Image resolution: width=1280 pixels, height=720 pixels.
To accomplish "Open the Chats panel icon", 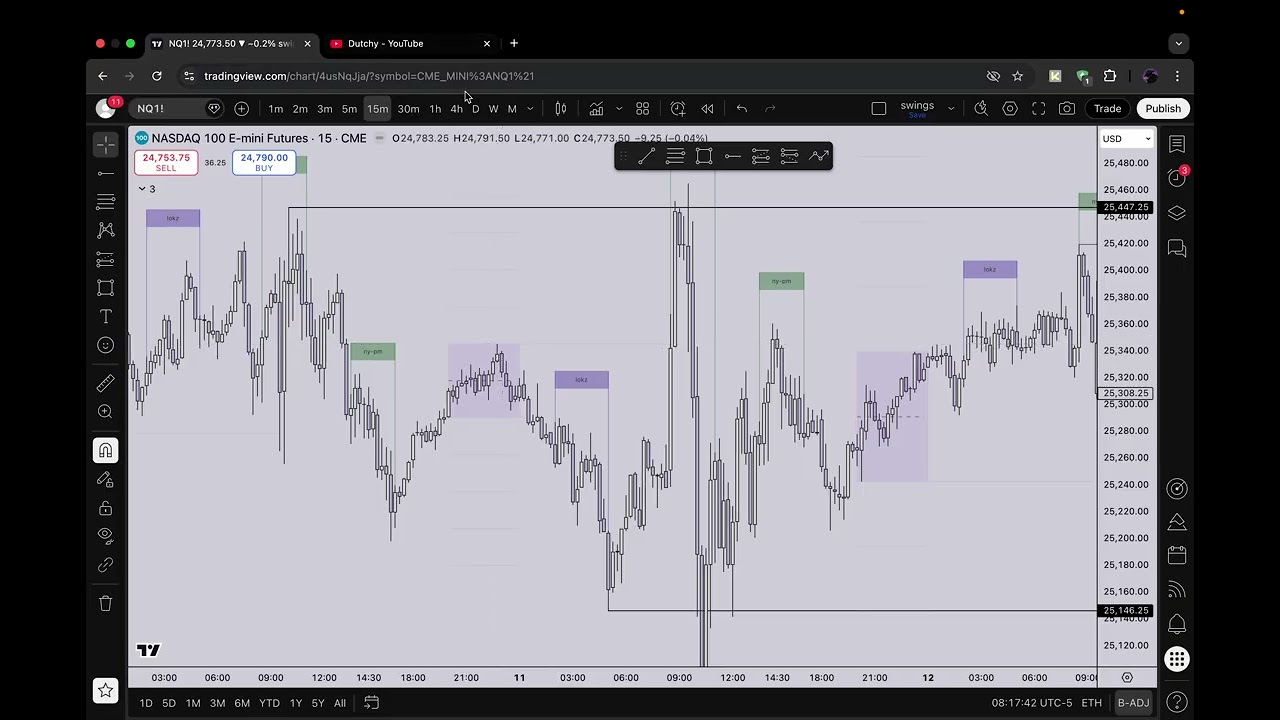I will tap(1177, 248).
